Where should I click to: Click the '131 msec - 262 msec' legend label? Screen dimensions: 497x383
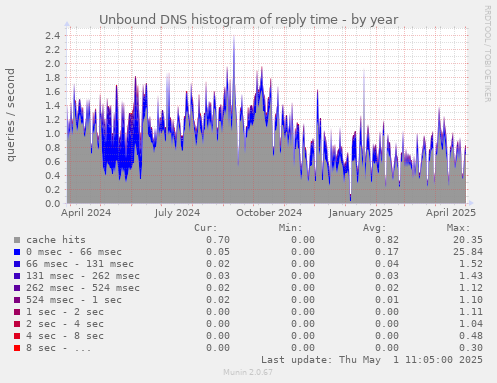(83, 276)
